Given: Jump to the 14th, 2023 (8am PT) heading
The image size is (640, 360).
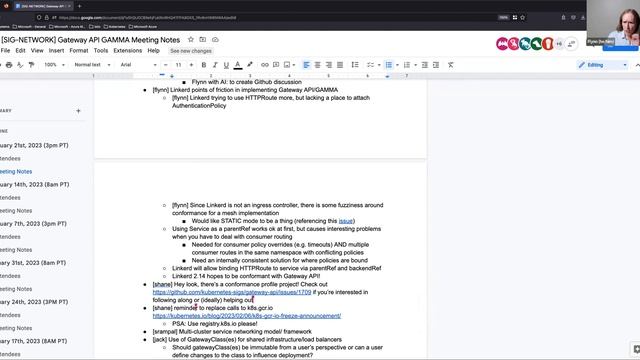Looking at the screenshot, I should (x=35, y=184).
